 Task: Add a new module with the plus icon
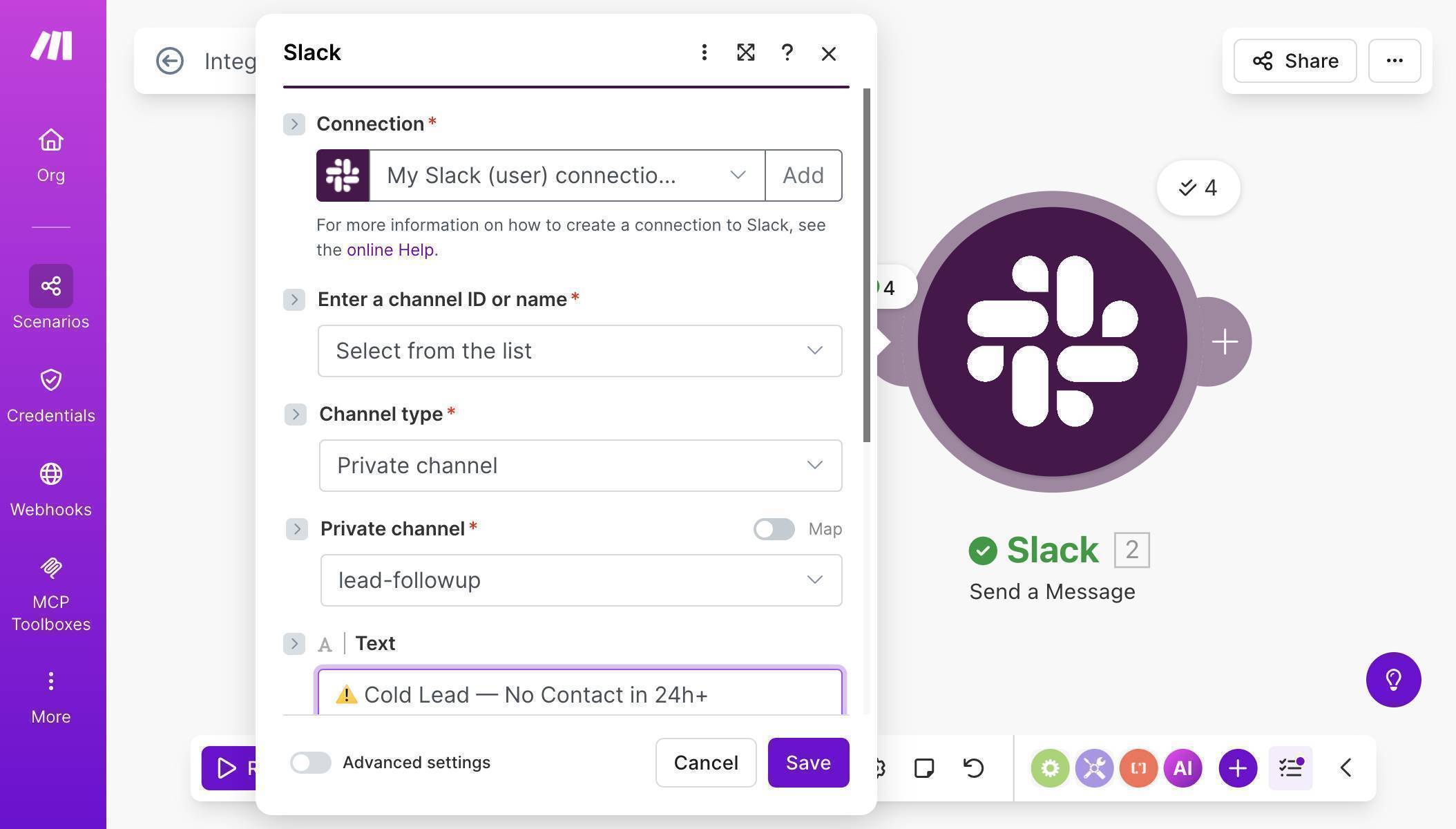[1237, 768]
